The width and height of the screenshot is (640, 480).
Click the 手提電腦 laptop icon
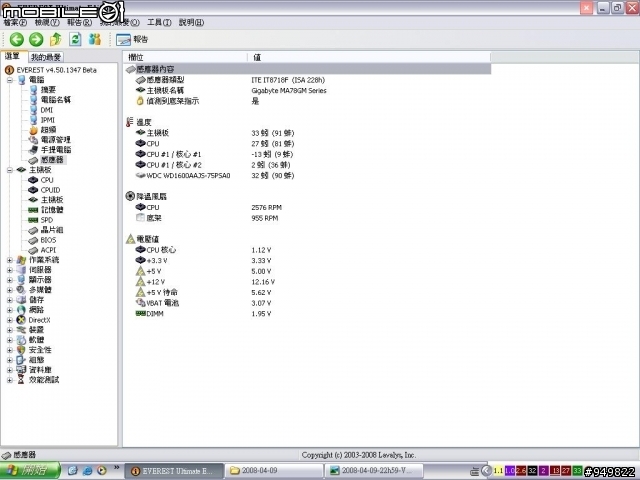[33, 150]
